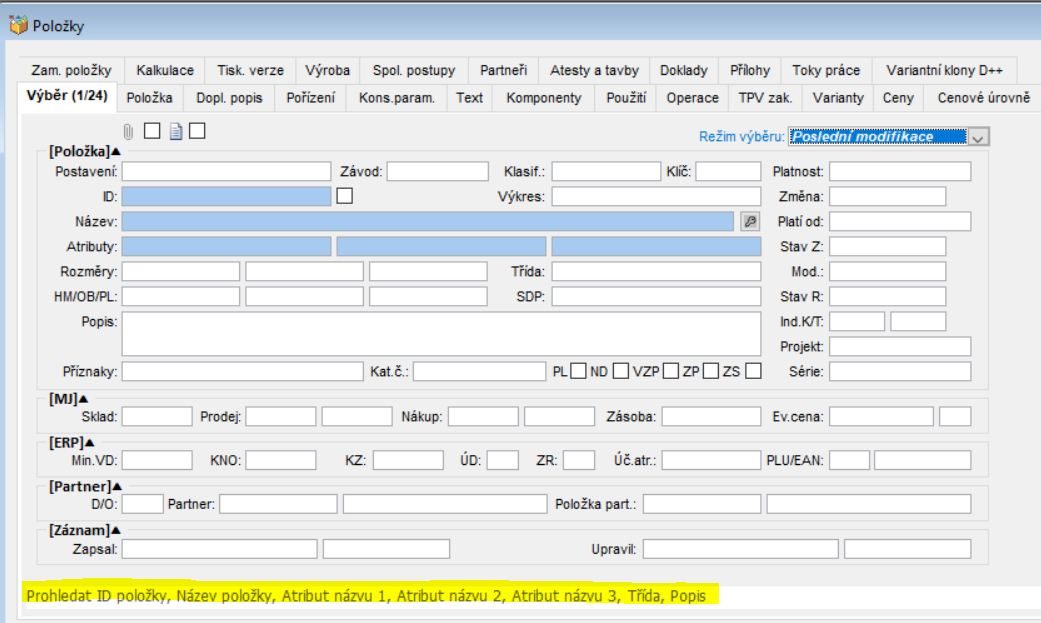Check the VZP checkbox
The image size is (1041, 623).
click(671, 371)
